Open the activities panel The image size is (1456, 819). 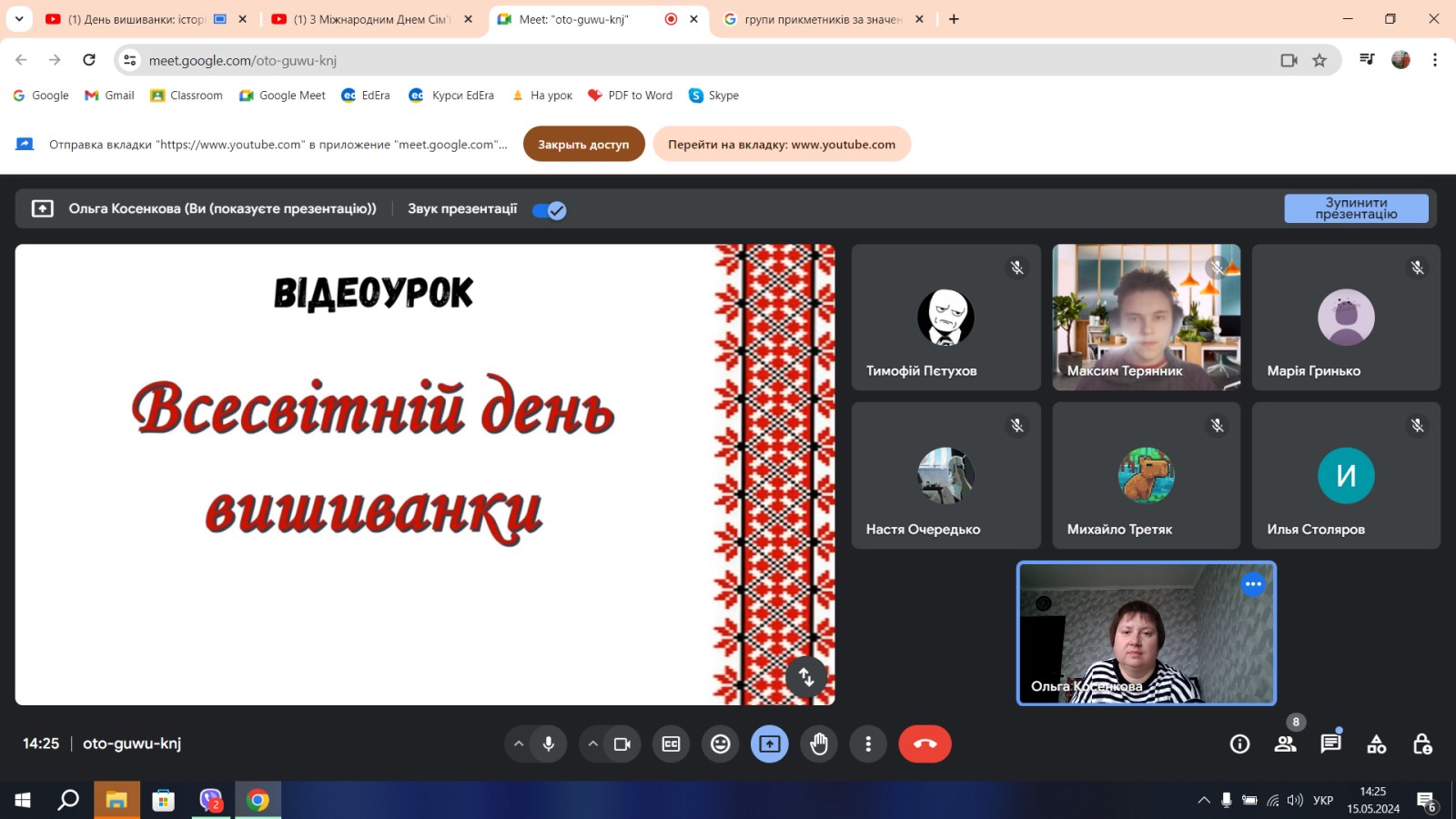[x=1377, y=744]
